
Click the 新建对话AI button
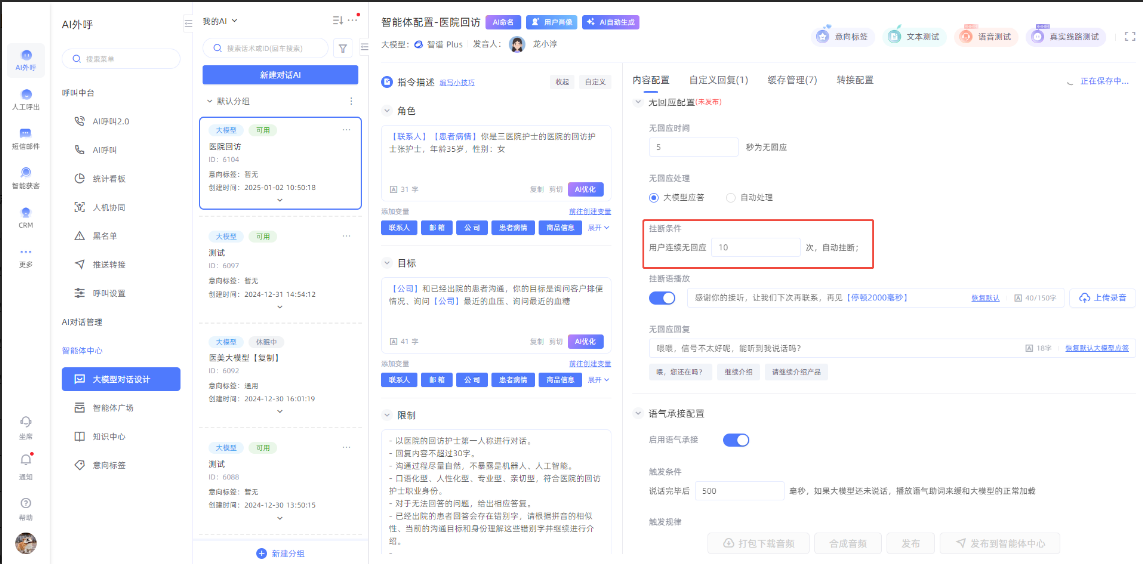280,75
